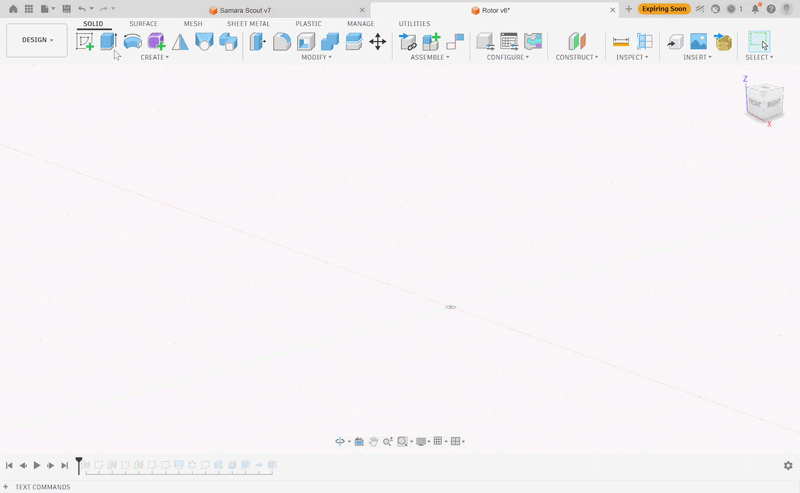Click the online status icon
Viewport: 800px width, 493px height.
pos(715,9)
